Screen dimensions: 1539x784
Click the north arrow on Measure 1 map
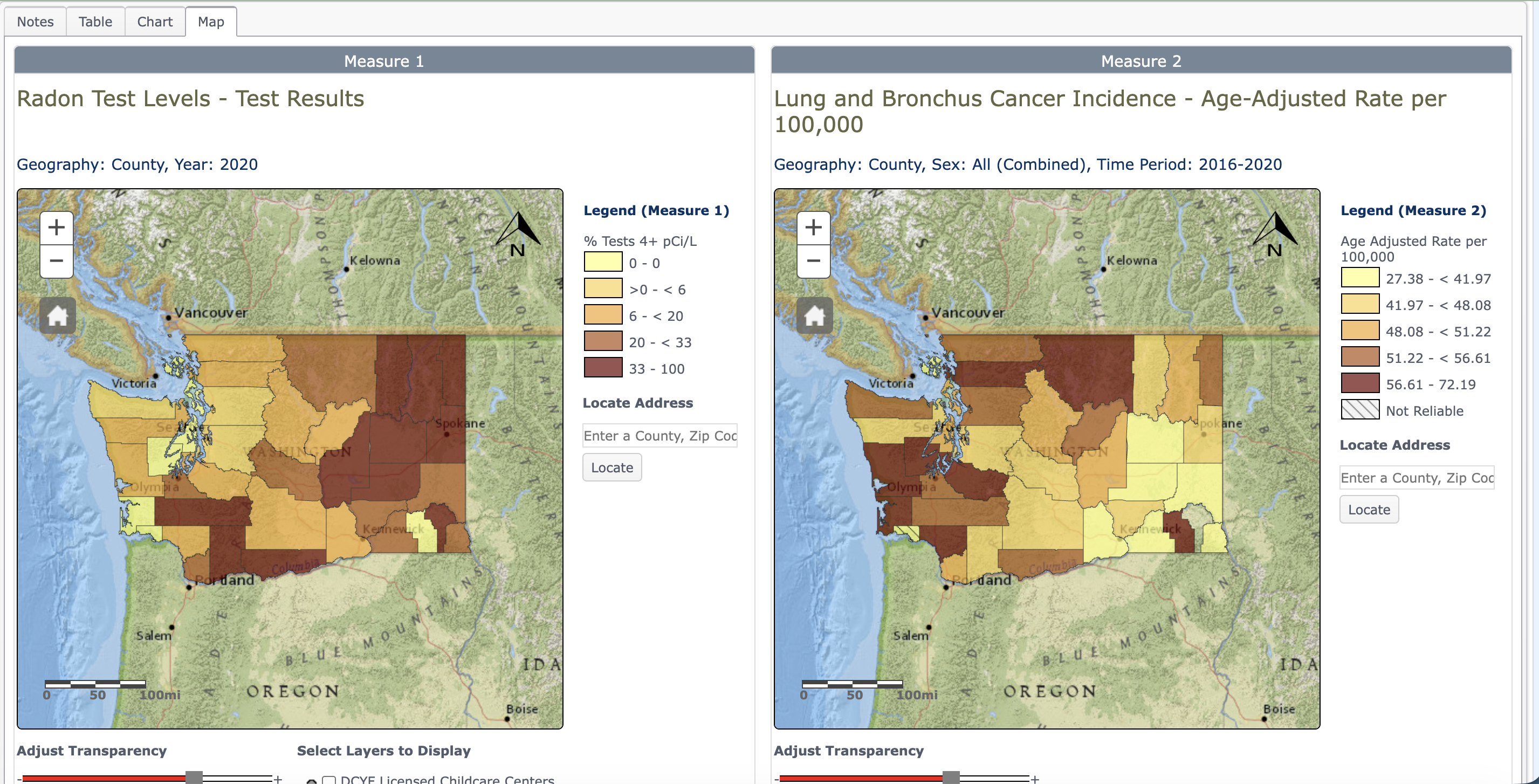pos(518,233)
